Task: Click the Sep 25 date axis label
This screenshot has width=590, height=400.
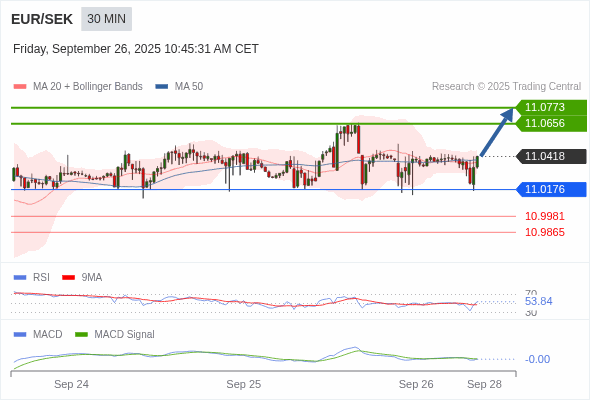Action: click(x=243, y=384)
